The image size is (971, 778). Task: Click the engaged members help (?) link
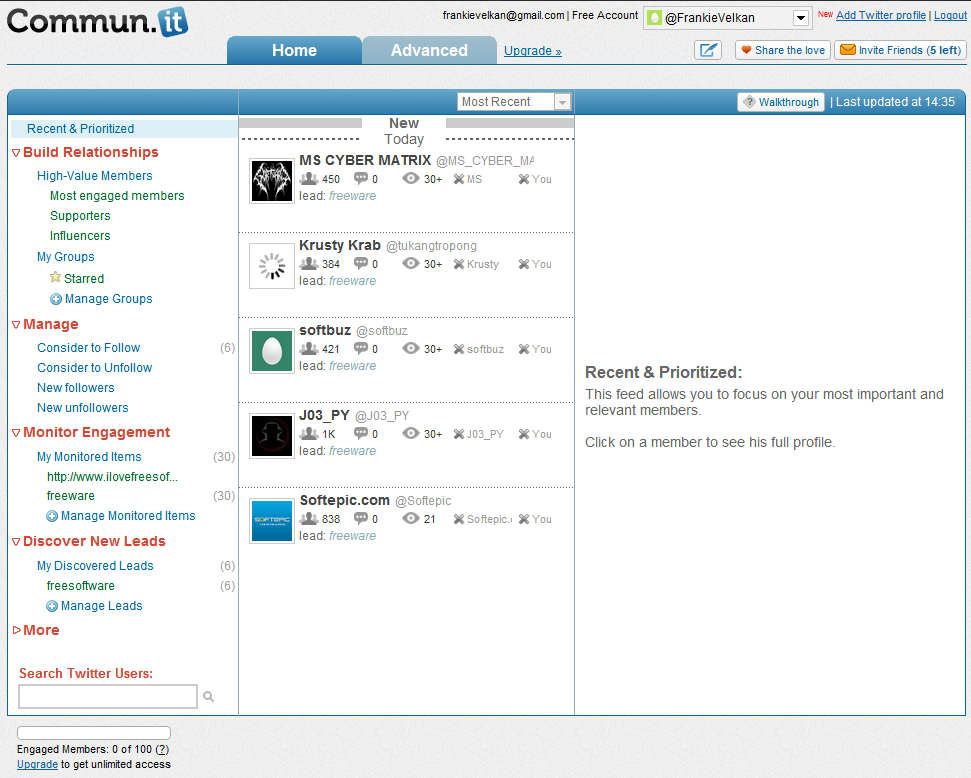[162, 749]
